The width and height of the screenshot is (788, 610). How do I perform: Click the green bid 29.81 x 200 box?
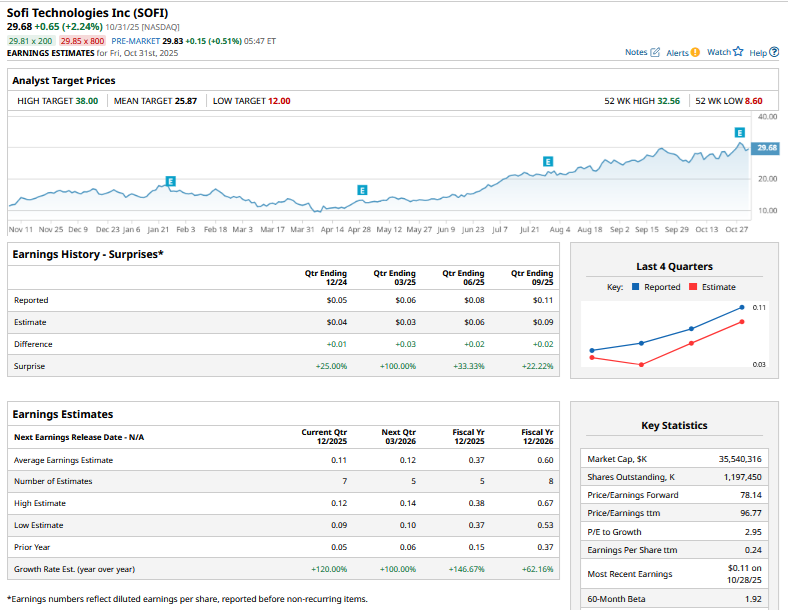click(30, 41)
